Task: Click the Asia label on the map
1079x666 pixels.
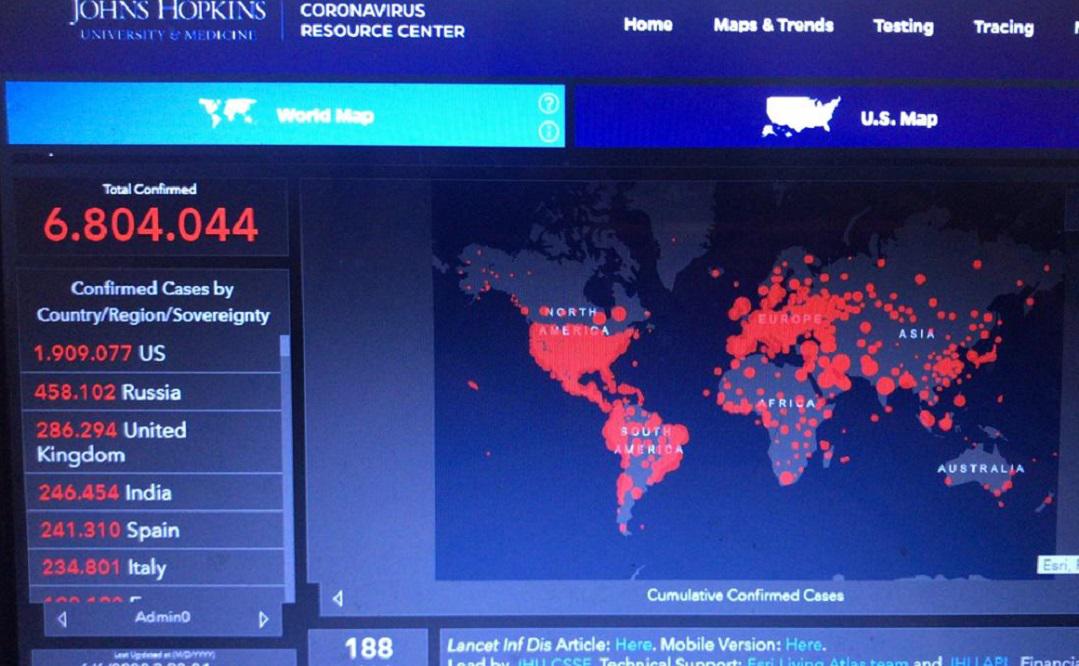Action: pyautogui.click(x=917, y=334)
